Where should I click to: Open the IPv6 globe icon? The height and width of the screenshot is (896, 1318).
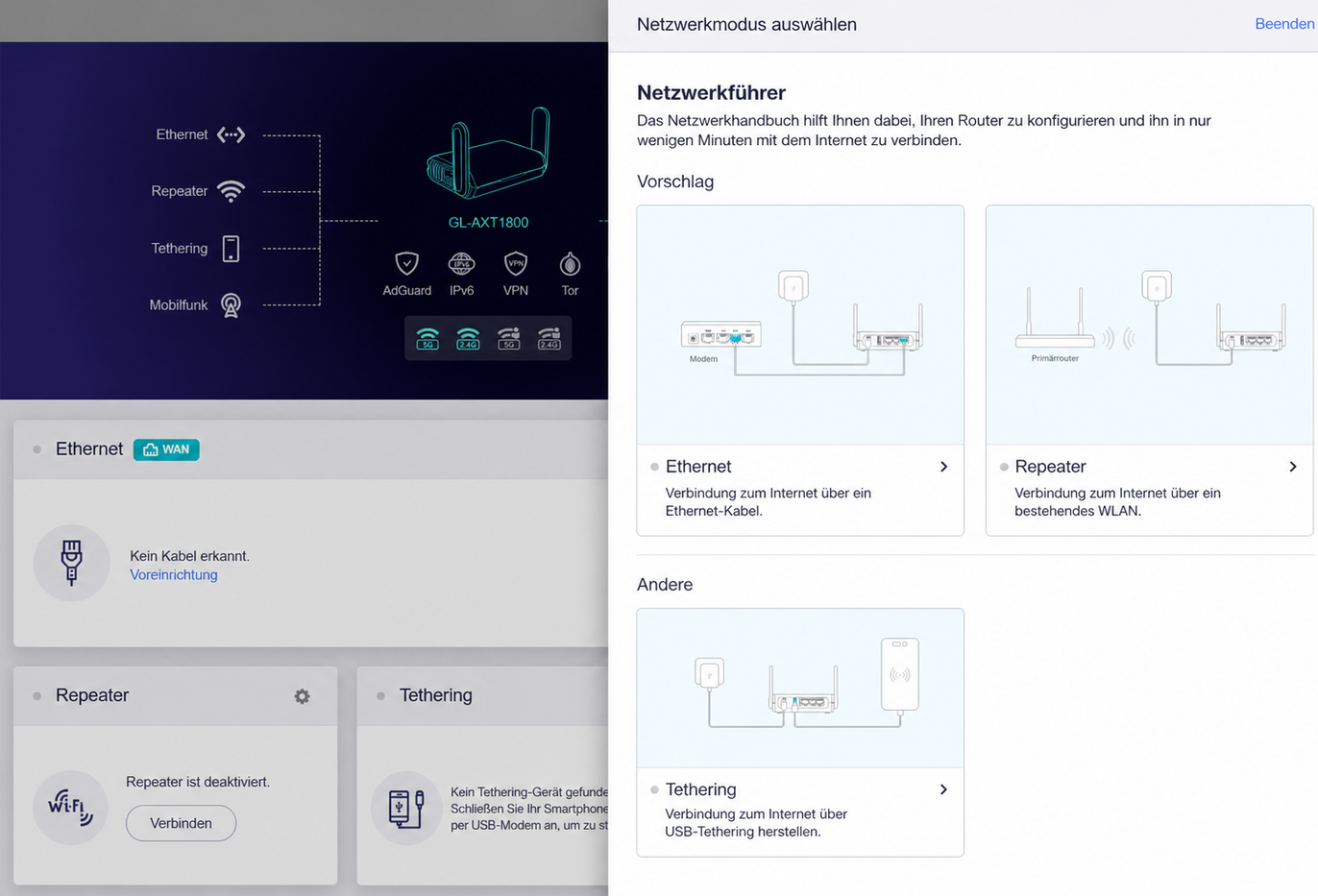pos(461,263)
